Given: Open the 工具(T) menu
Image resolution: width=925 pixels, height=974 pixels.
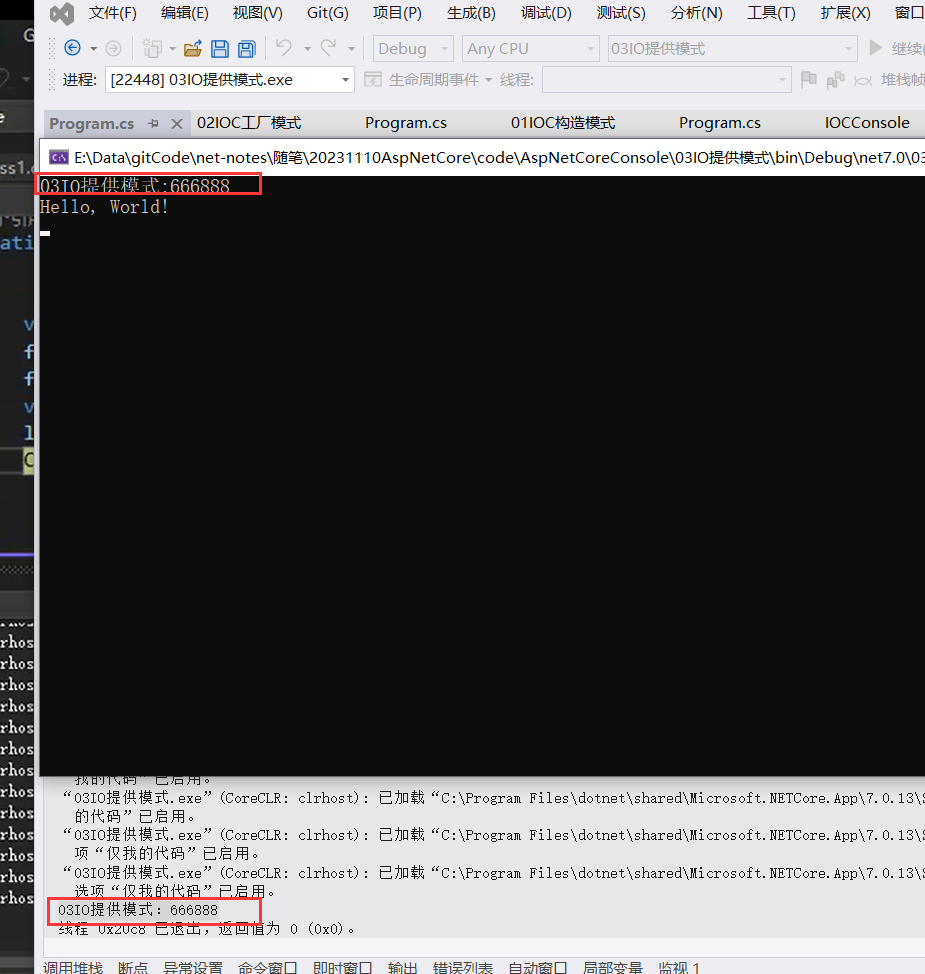Looking at the screenshot, I should point(771,13).
